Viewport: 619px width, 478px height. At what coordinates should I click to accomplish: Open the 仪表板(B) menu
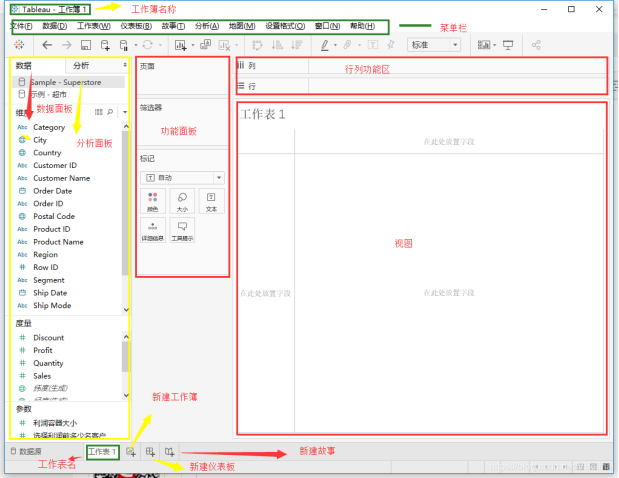click(x=136, y=26)
